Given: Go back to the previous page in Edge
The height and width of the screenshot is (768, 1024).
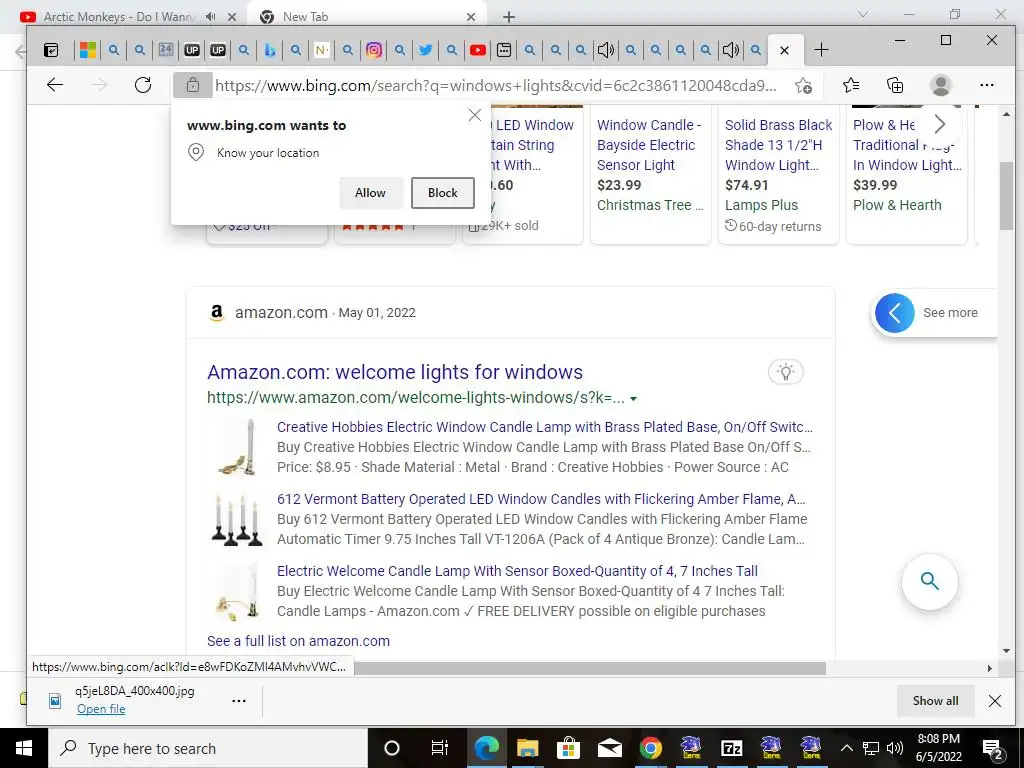Looking at the screenshot, I should [55, 85].
